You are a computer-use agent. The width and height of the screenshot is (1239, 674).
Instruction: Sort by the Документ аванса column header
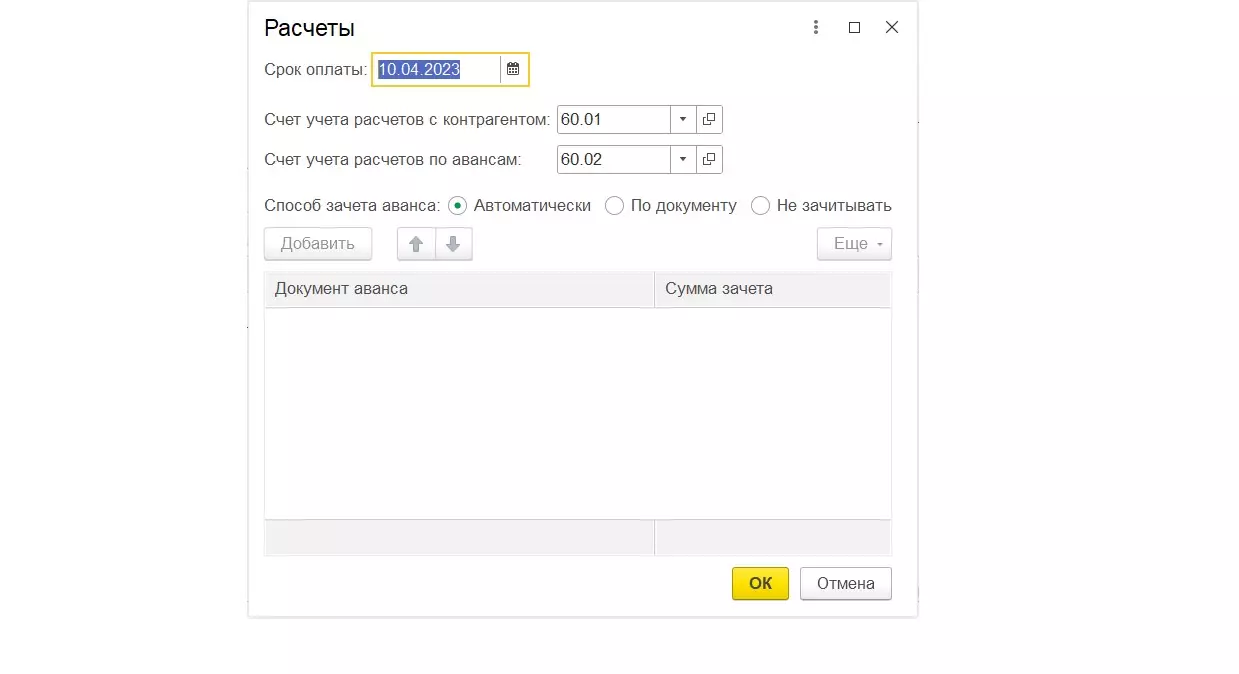coord(458,289)
